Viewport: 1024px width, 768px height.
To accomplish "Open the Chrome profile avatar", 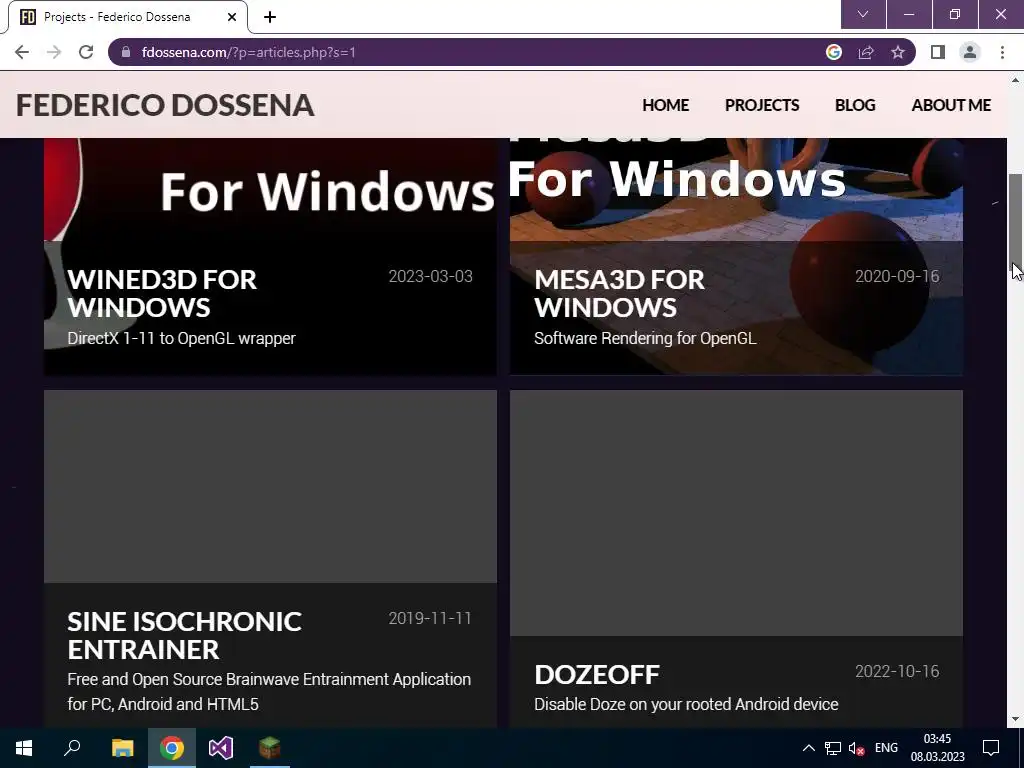I will click(x=970, y=52).
